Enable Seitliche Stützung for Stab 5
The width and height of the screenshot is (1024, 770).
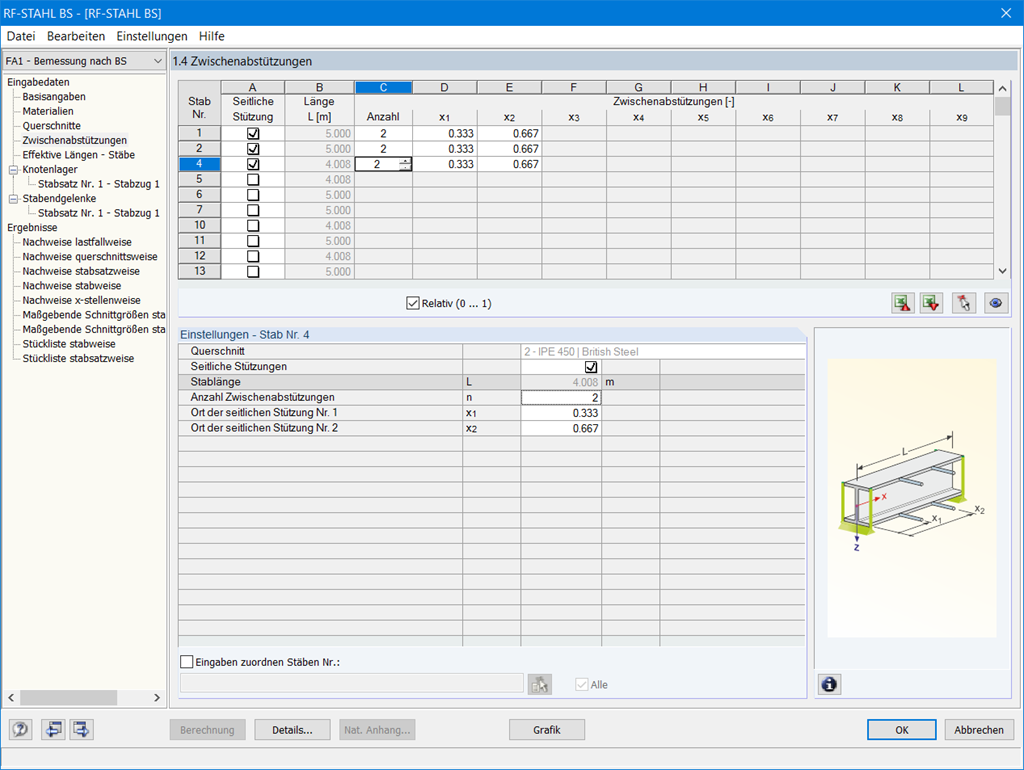click(x=253, y=180)
